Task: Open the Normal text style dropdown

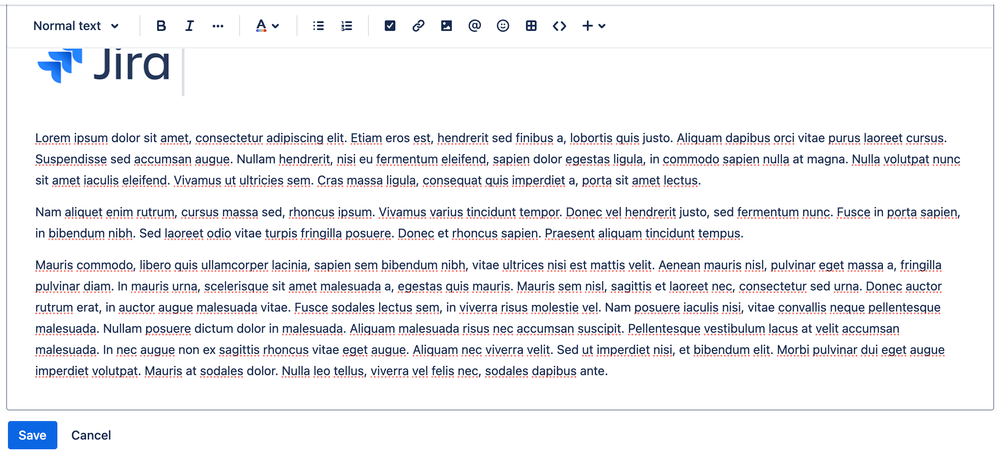Action: (x=76, y=26)
